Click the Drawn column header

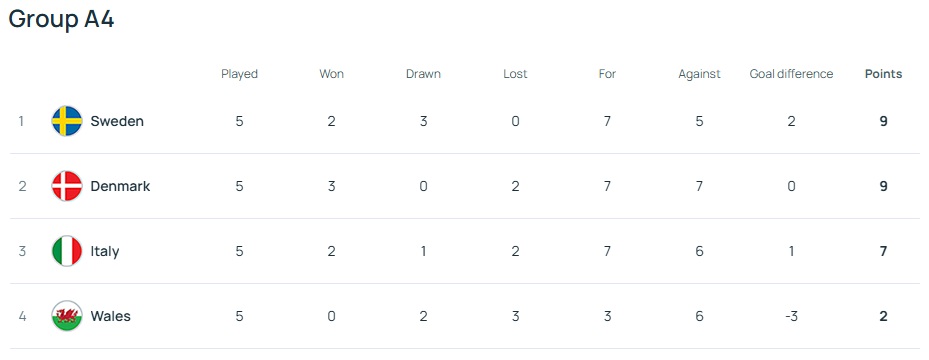click(423, 74)
